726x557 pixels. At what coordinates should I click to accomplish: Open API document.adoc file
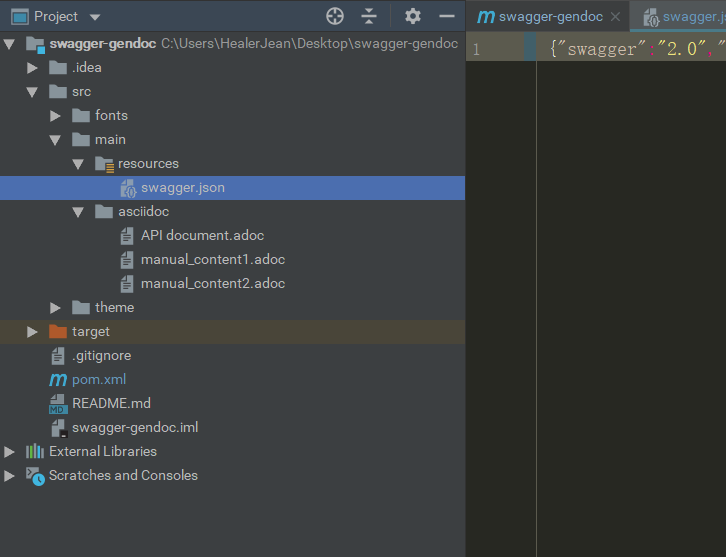(202, 236)
